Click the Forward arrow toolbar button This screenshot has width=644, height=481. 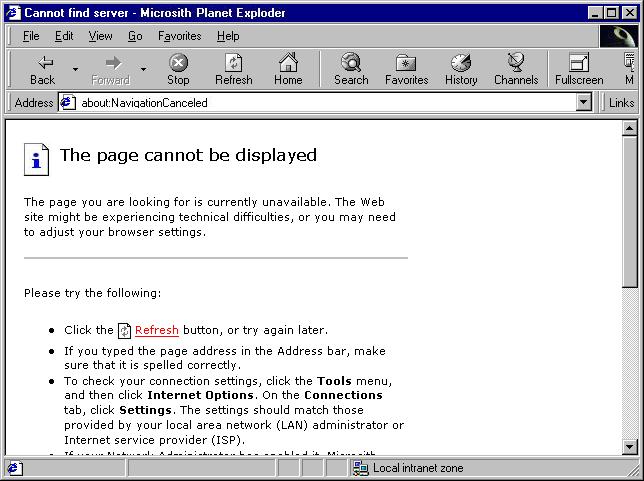coord(111,69)
